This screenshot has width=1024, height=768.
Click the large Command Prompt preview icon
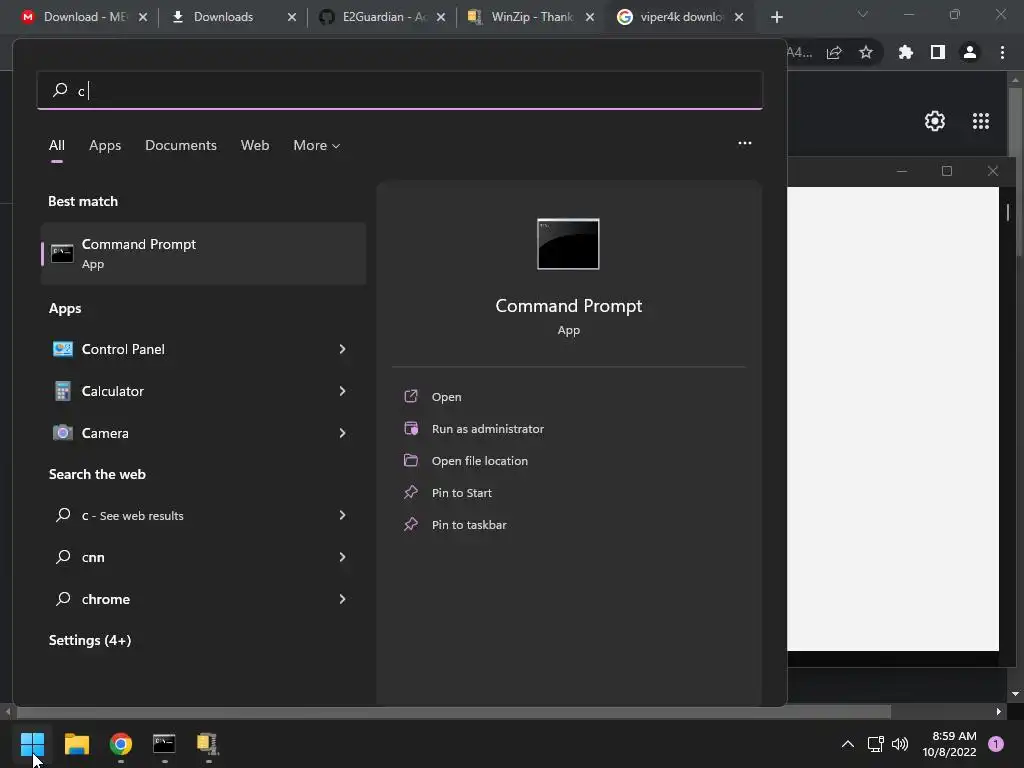568,244
